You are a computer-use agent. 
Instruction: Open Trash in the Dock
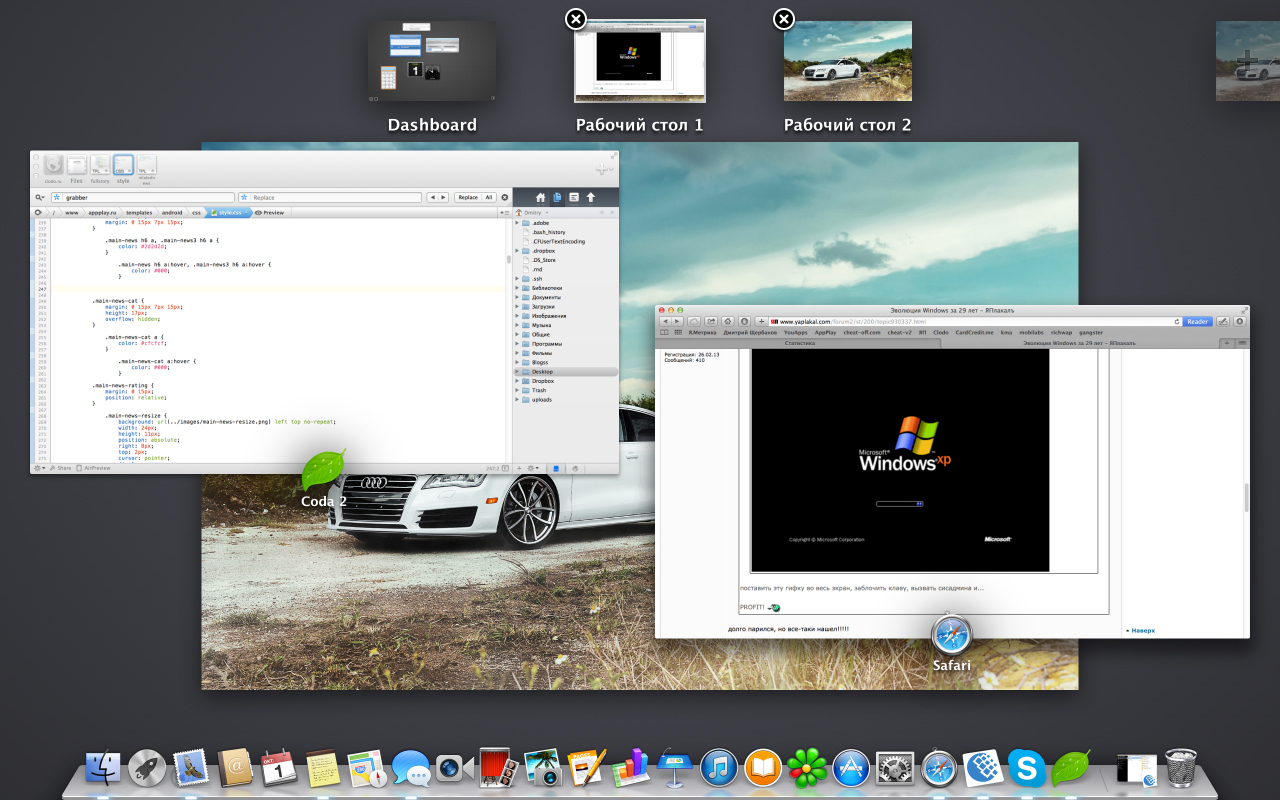pyautogui.click(x=1181, y=768)
